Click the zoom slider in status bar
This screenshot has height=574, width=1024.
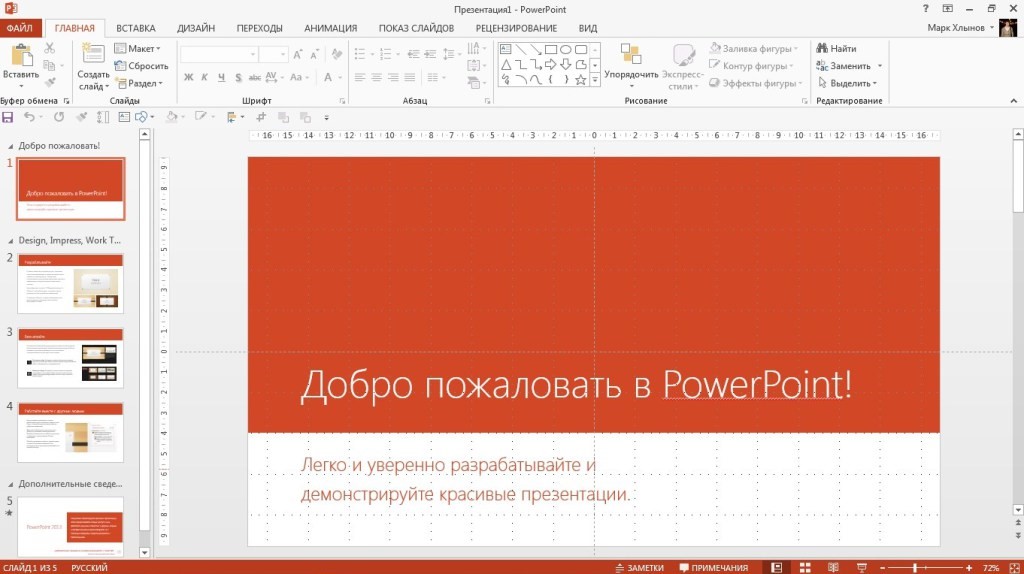pos(915,567)
